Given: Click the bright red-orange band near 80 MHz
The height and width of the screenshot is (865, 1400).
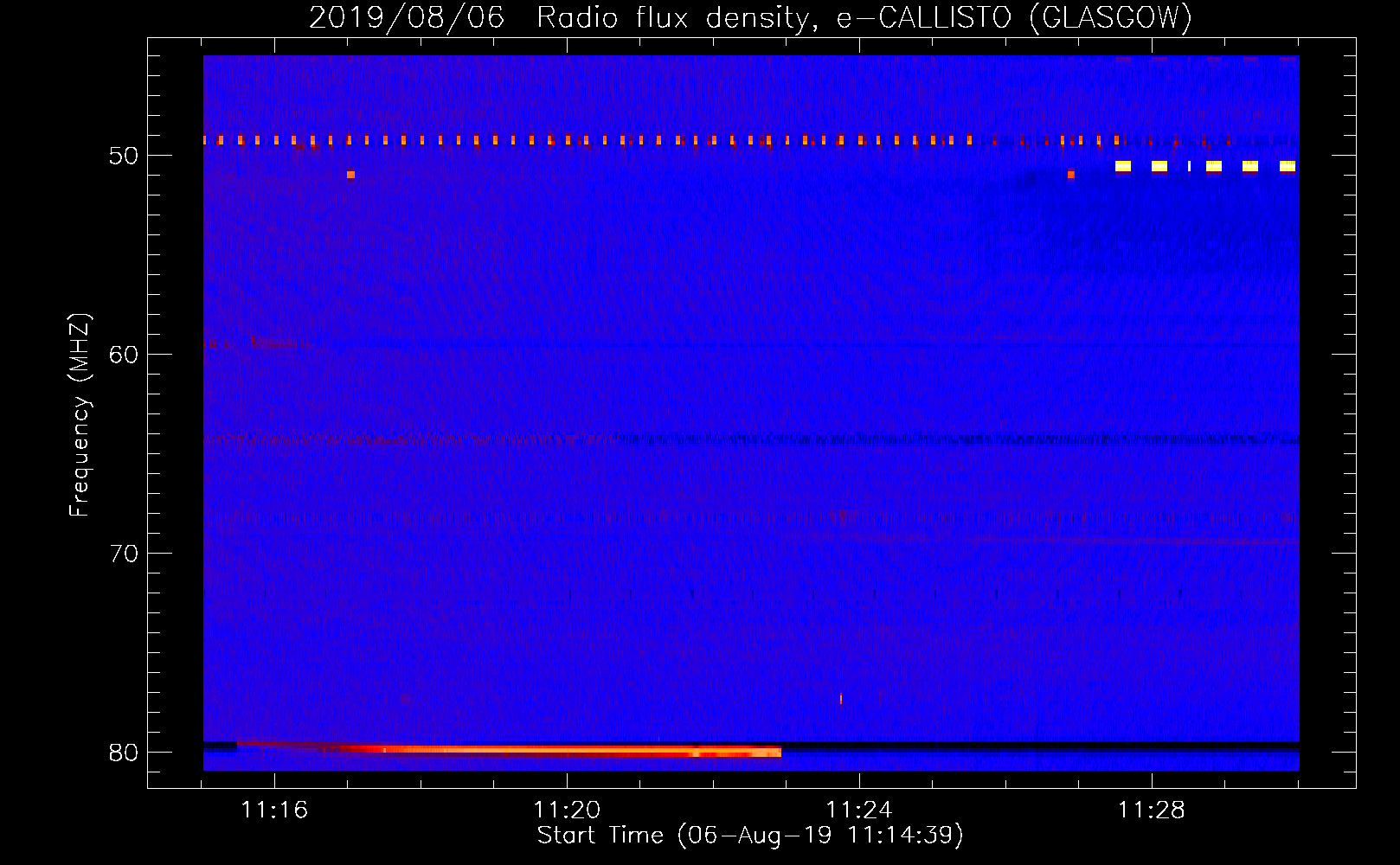Looking at the screenshot, I should click(x=554, y=751).
